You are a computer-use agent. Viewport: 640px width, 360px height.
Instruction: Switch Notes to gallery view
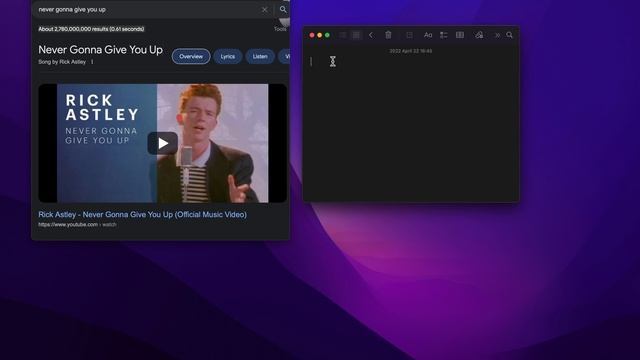(356, 35)
